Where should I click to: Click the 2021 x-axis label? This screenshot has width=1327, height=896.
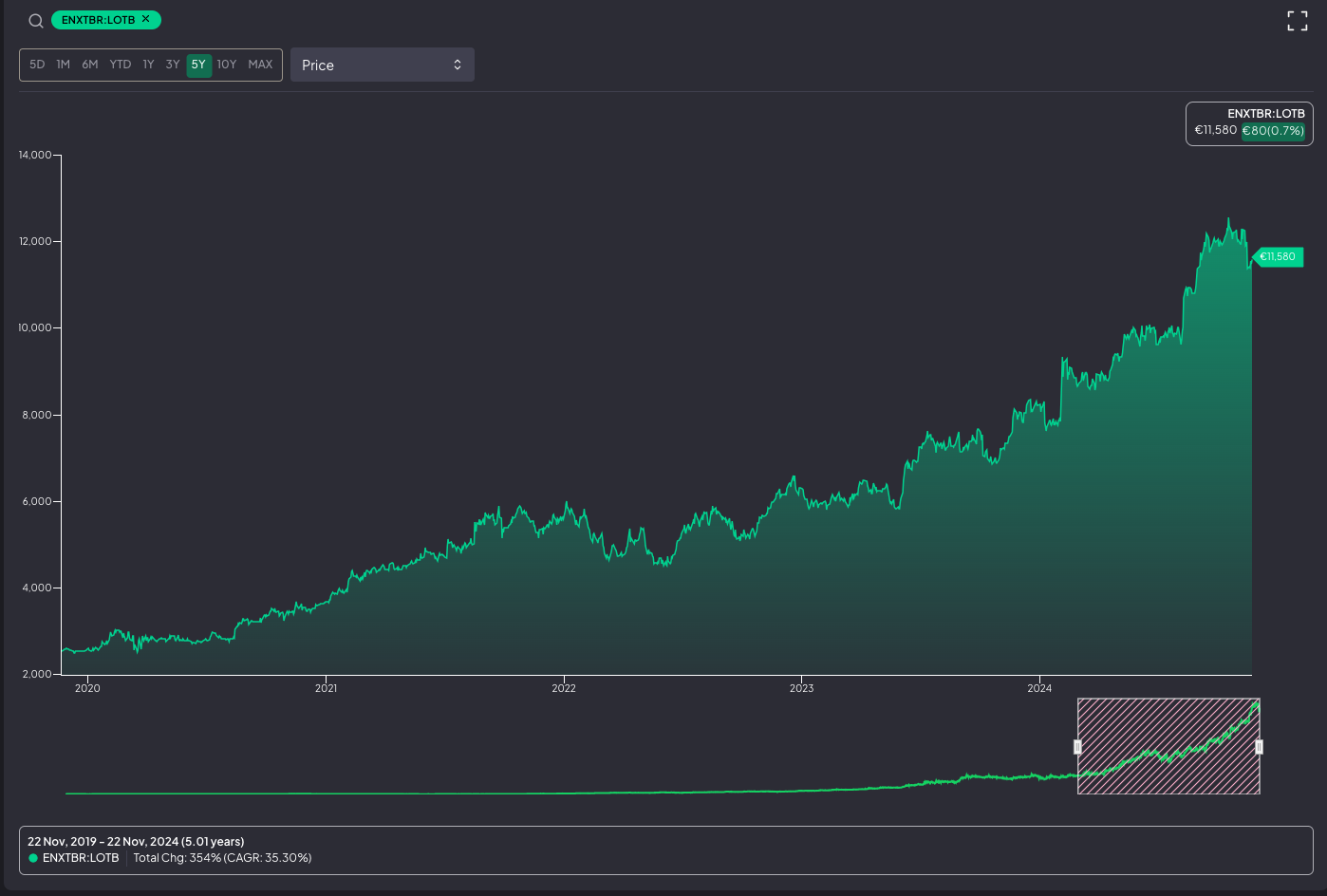pyautogui.click(x=326, y=688)
